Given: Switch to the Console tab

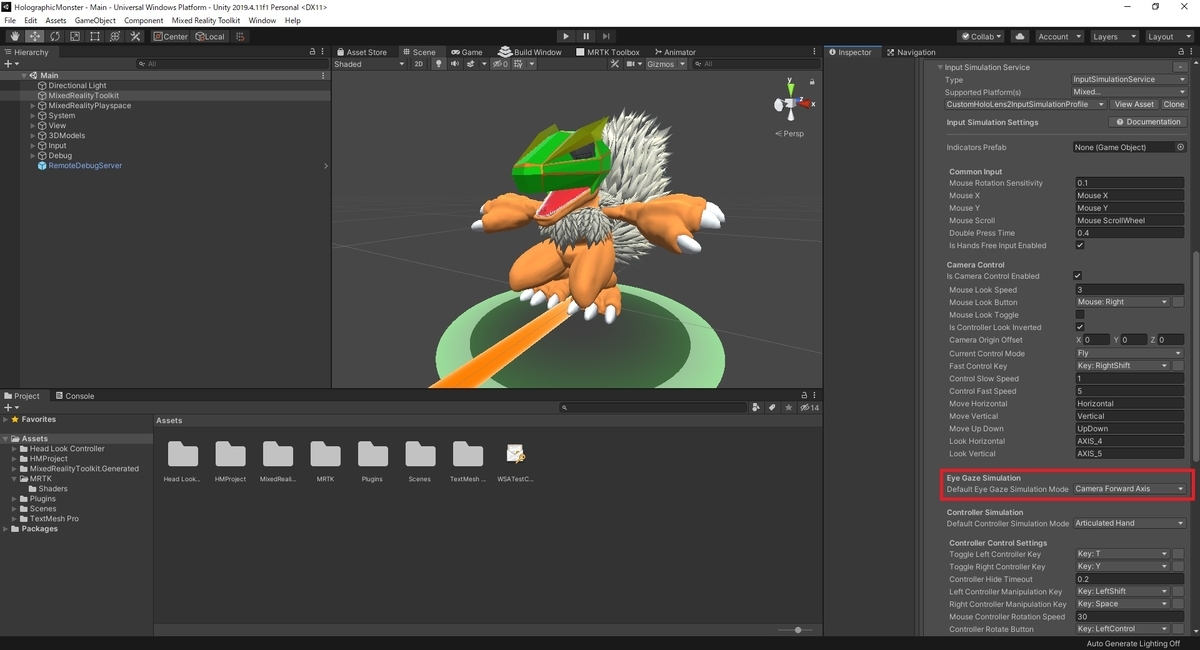Looking at the screenshot, I should tap(74, 396).
